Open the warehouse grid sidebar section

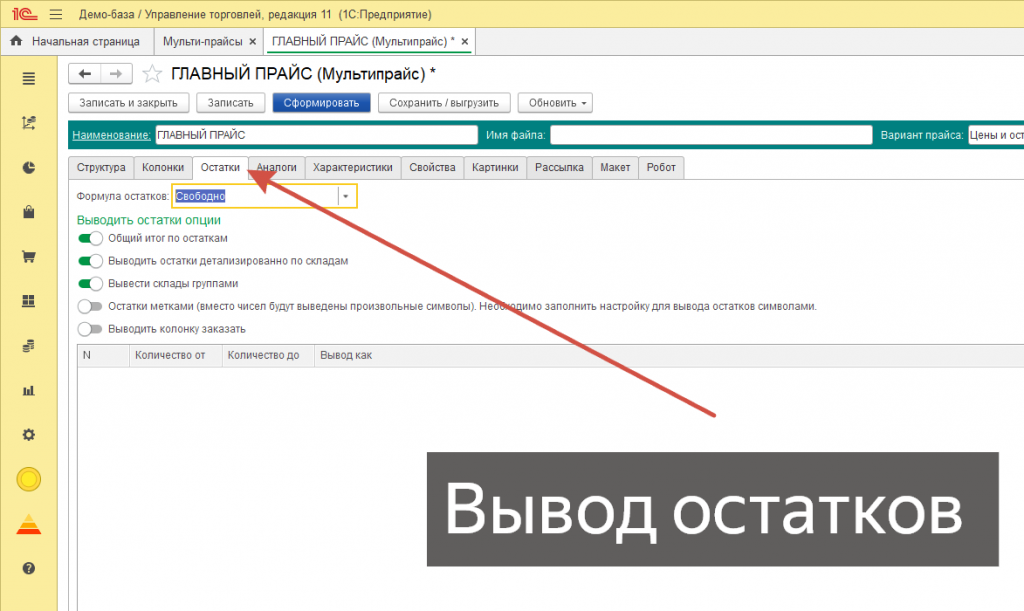click(x=29, y=301)
